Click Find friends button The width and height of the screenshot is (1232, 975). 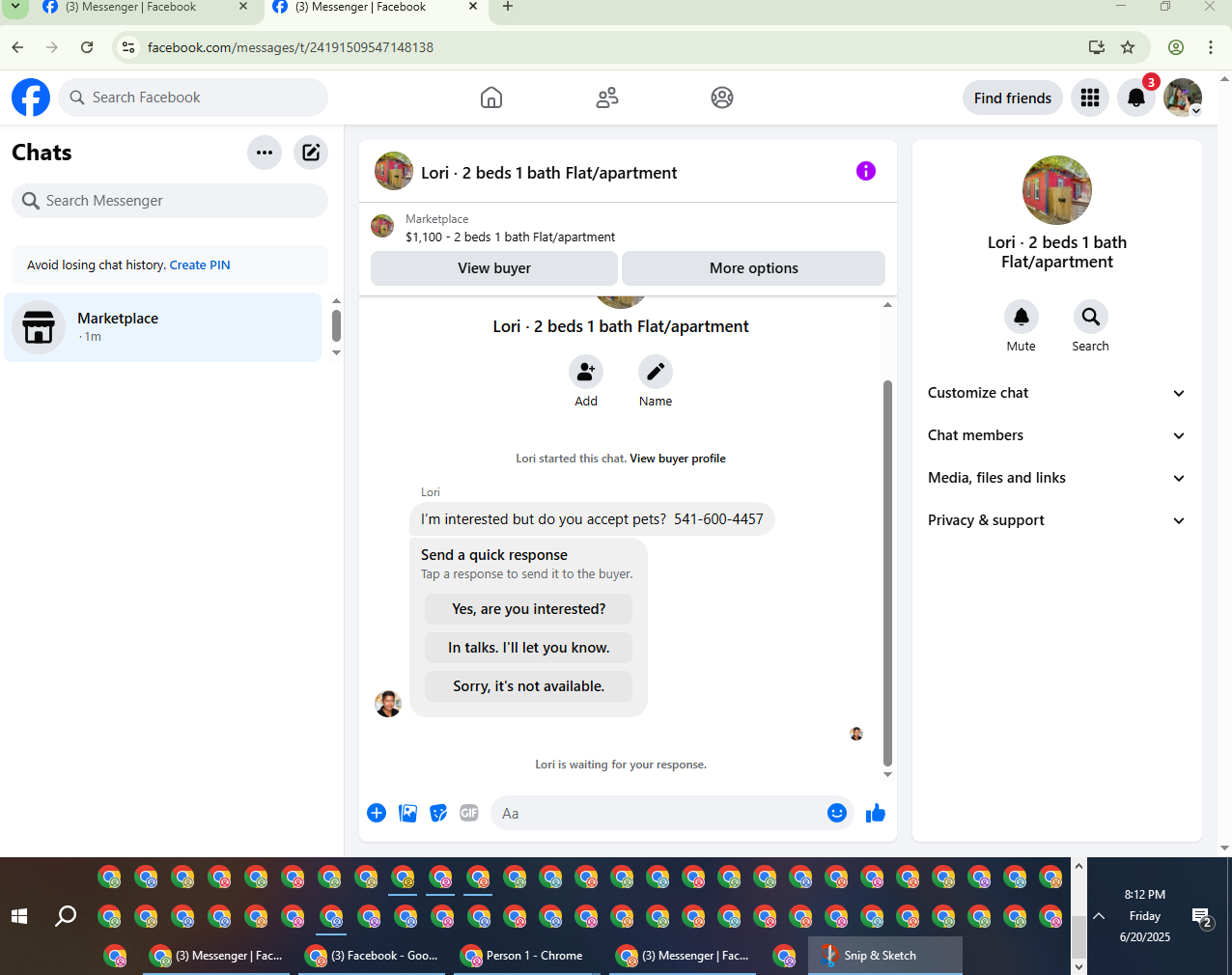coord(1013,97)
